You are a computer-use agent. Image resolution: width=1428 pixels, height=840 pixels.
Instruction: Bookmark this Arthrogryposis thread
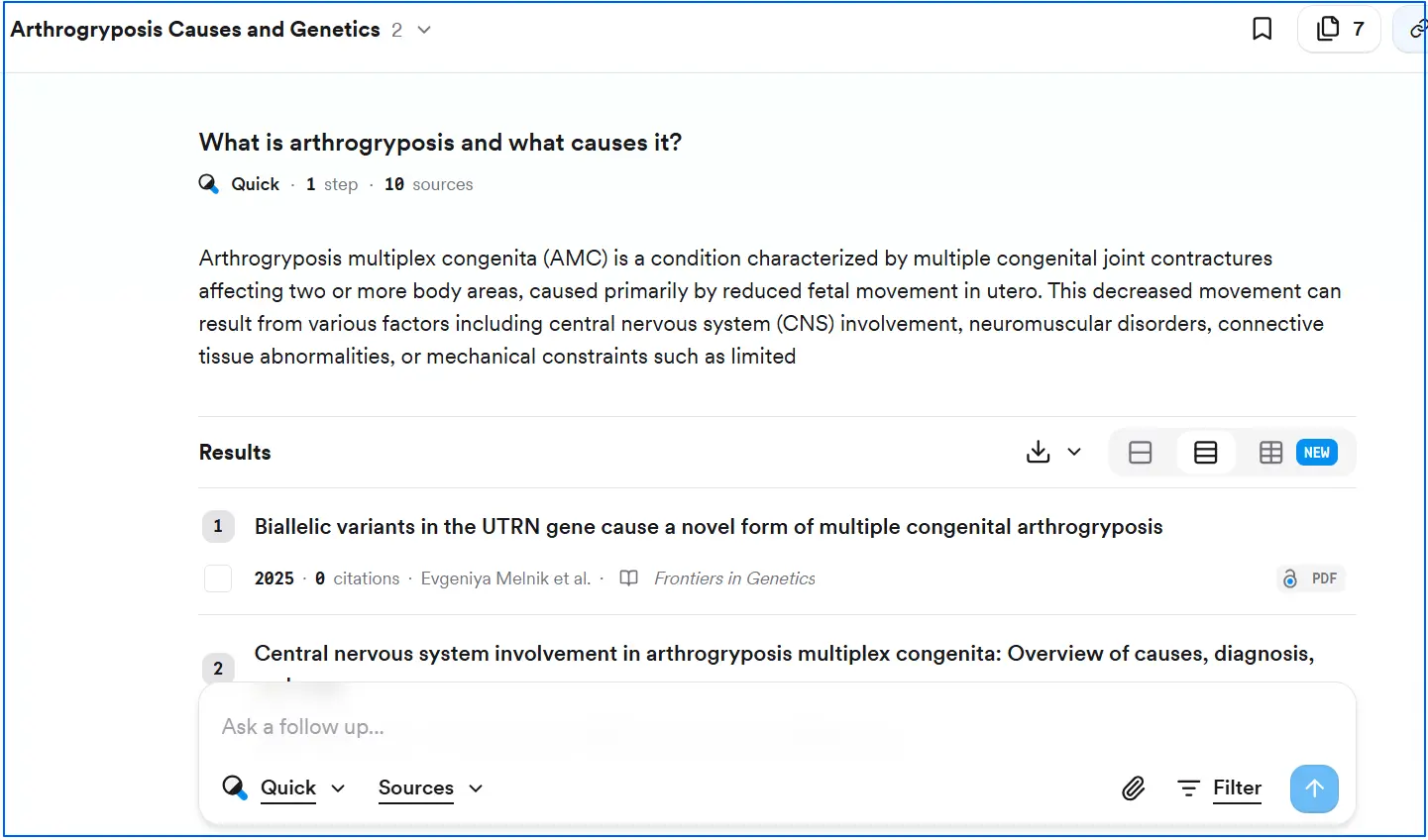(x=1262, y=29)
